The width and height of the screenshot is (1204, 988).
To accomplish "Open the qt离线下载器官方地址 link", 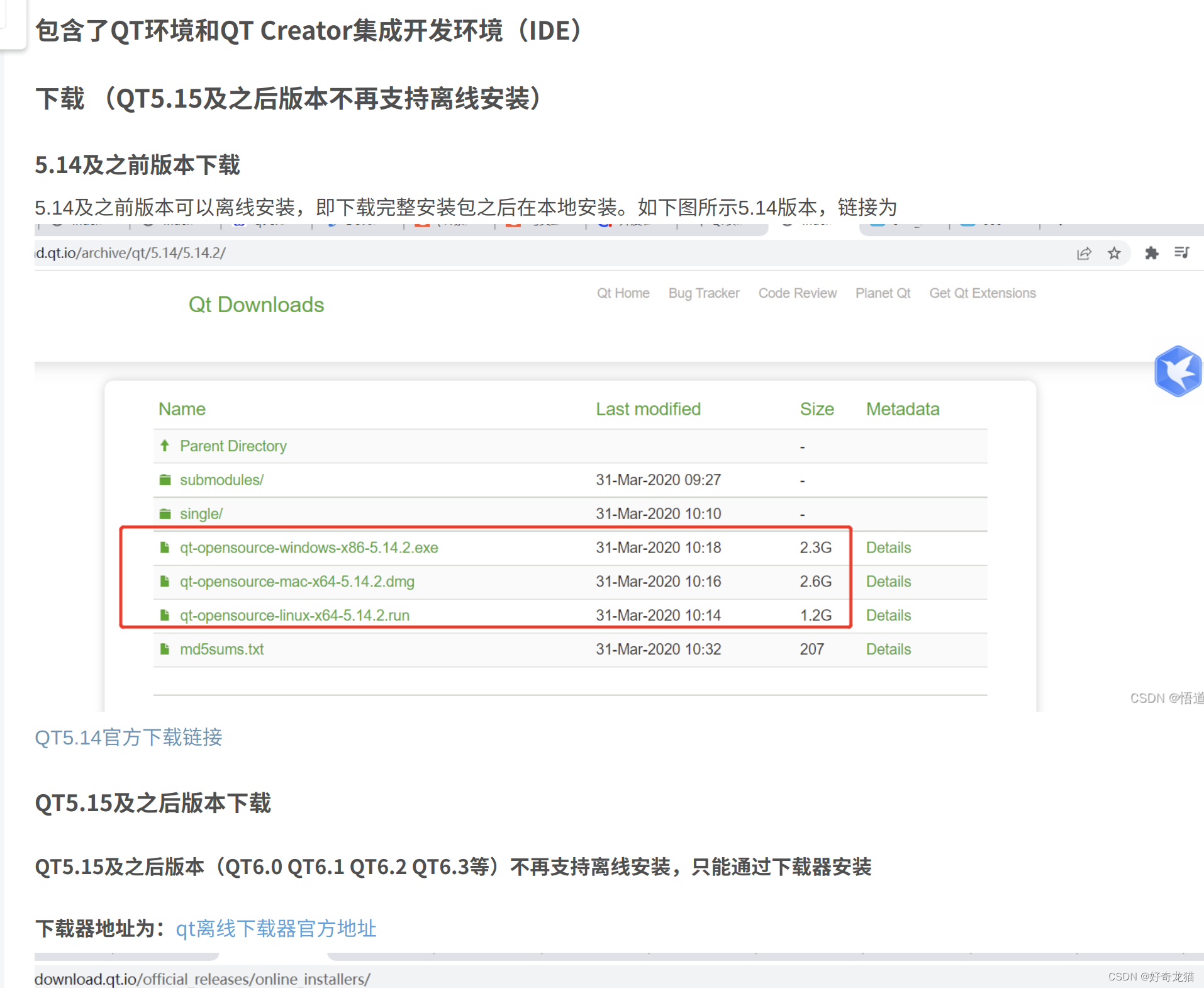I will (276, 928).
